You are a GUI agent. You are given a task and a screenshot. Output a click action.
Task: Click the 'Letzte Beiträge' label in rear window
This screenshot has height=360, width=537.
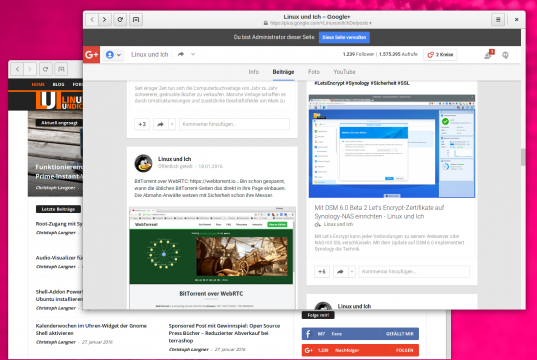pyautogui.click(x=58, y=209)
